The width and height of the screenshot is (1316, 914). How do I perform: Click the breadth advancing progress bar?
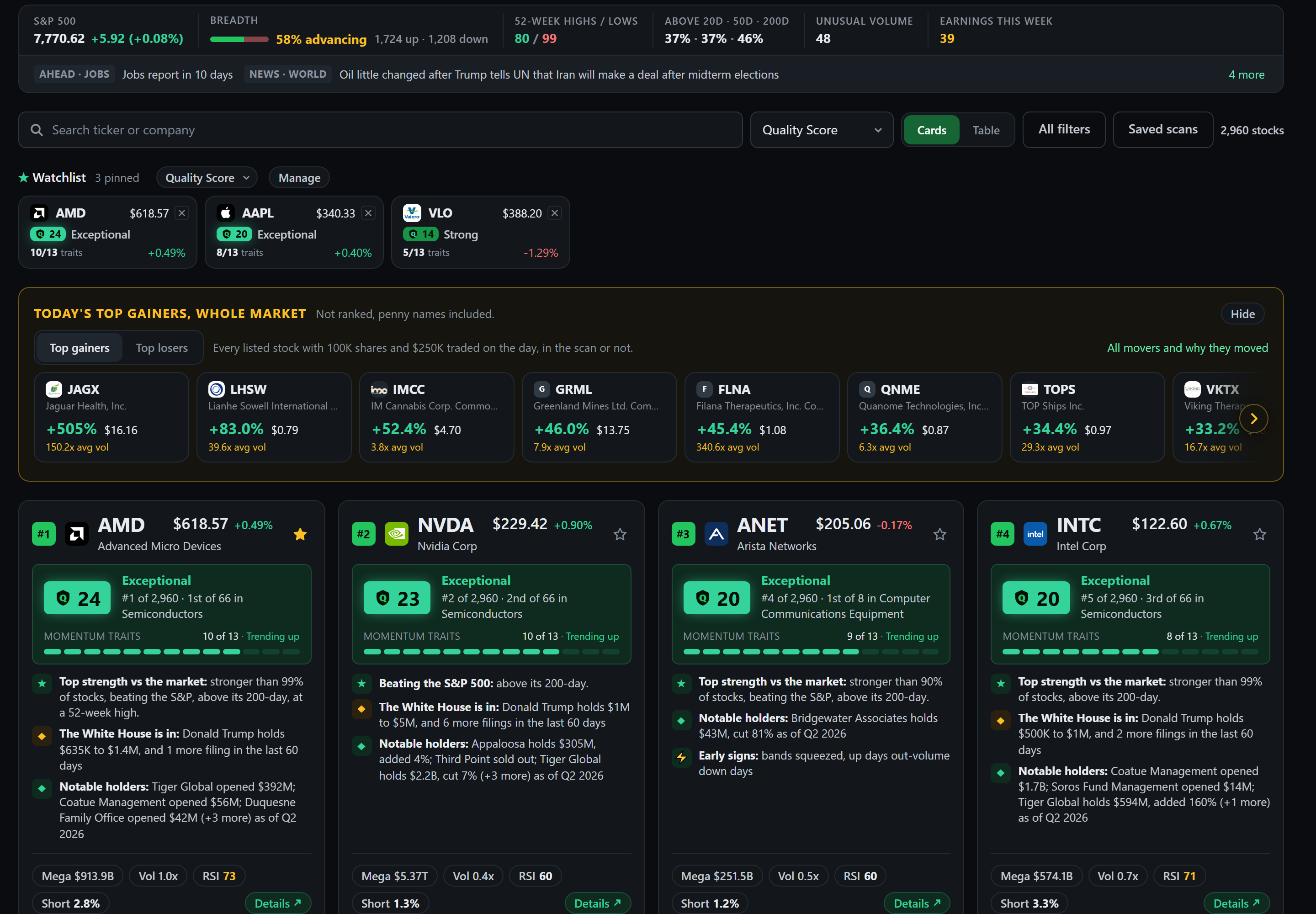tap(239, 39)
